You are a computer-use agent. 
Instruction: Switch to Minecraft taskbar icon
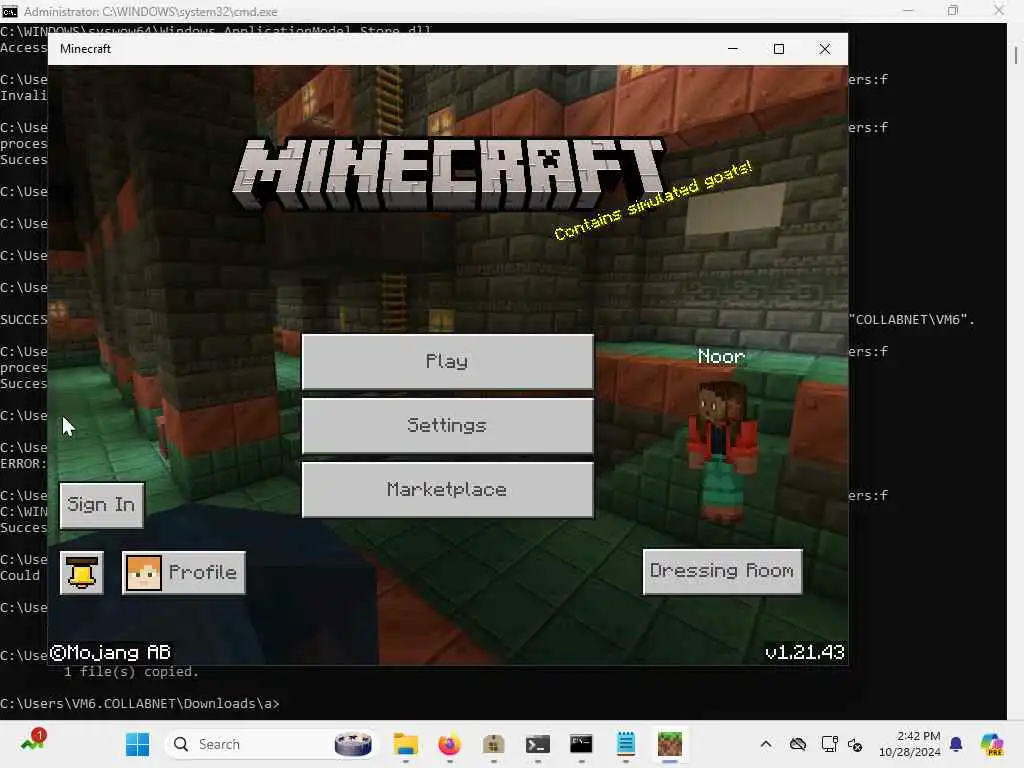coord(669,744)
